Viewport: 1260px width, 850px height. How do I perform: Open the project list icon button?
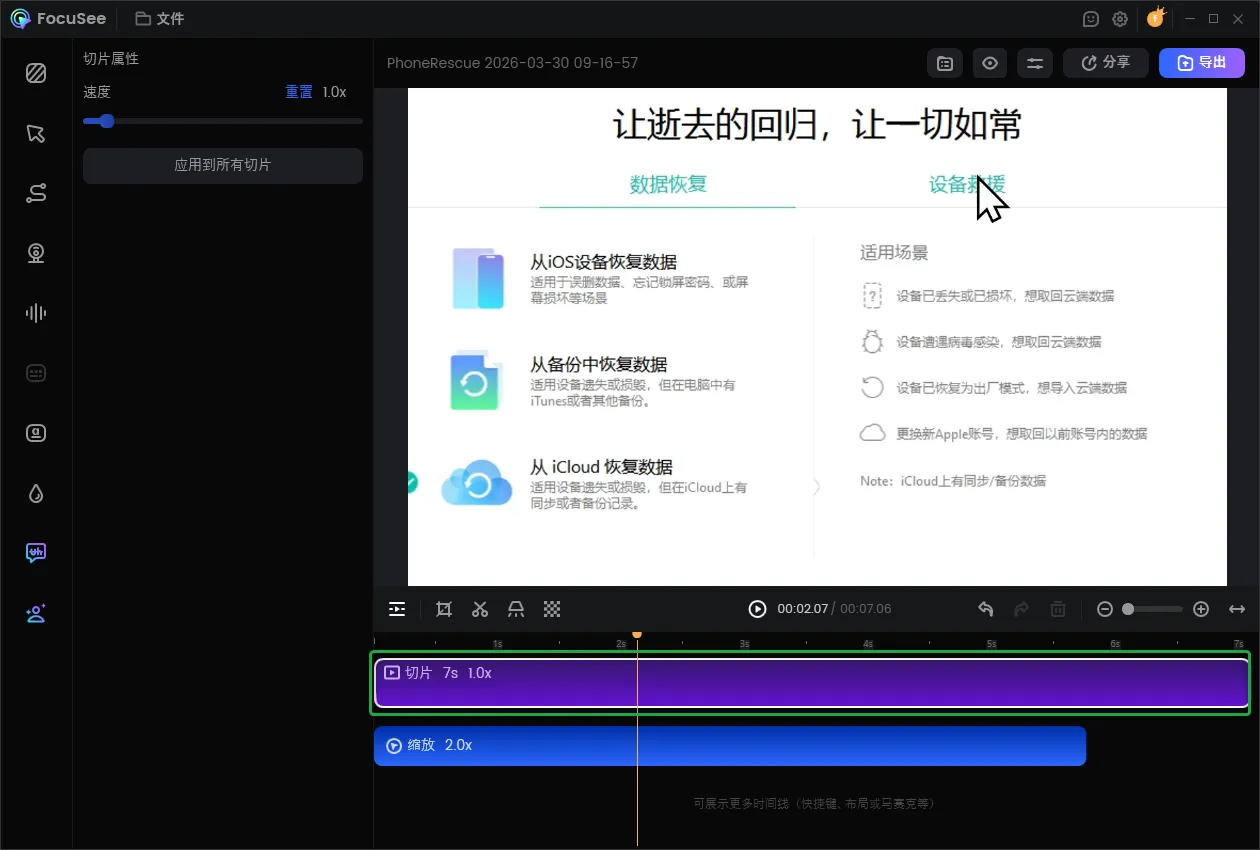click(945, 63)
